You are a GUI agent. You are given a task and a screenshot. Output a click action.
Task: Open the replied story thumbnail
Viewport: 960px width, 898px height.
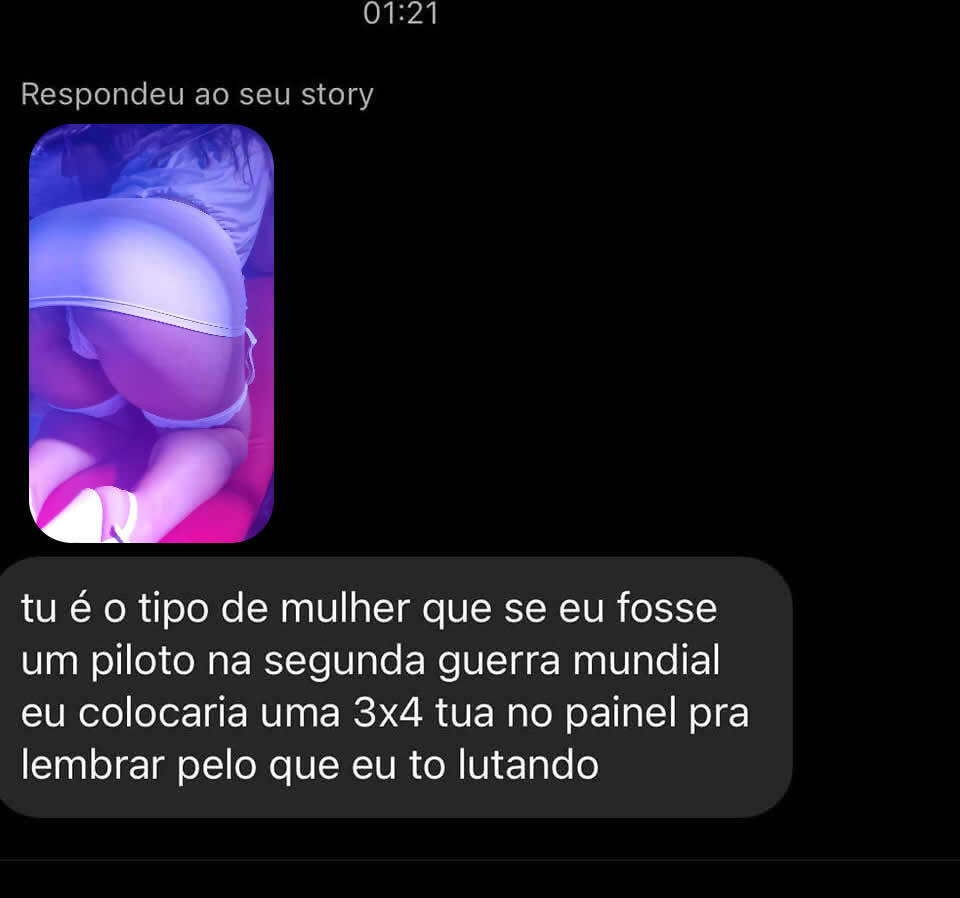151,333
